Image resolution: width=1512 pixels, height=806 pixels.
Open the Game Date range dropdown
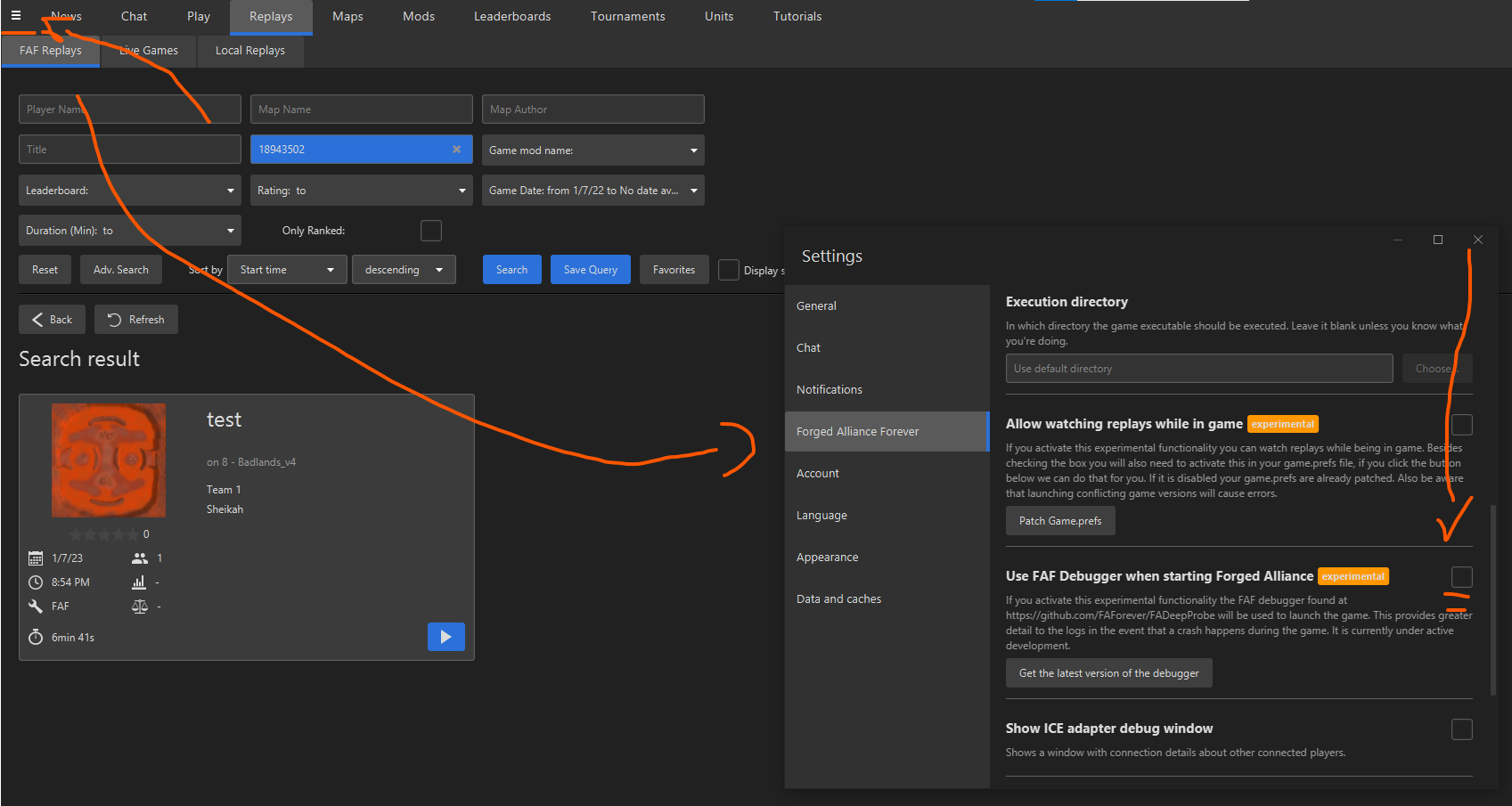[x=593, y=191]
